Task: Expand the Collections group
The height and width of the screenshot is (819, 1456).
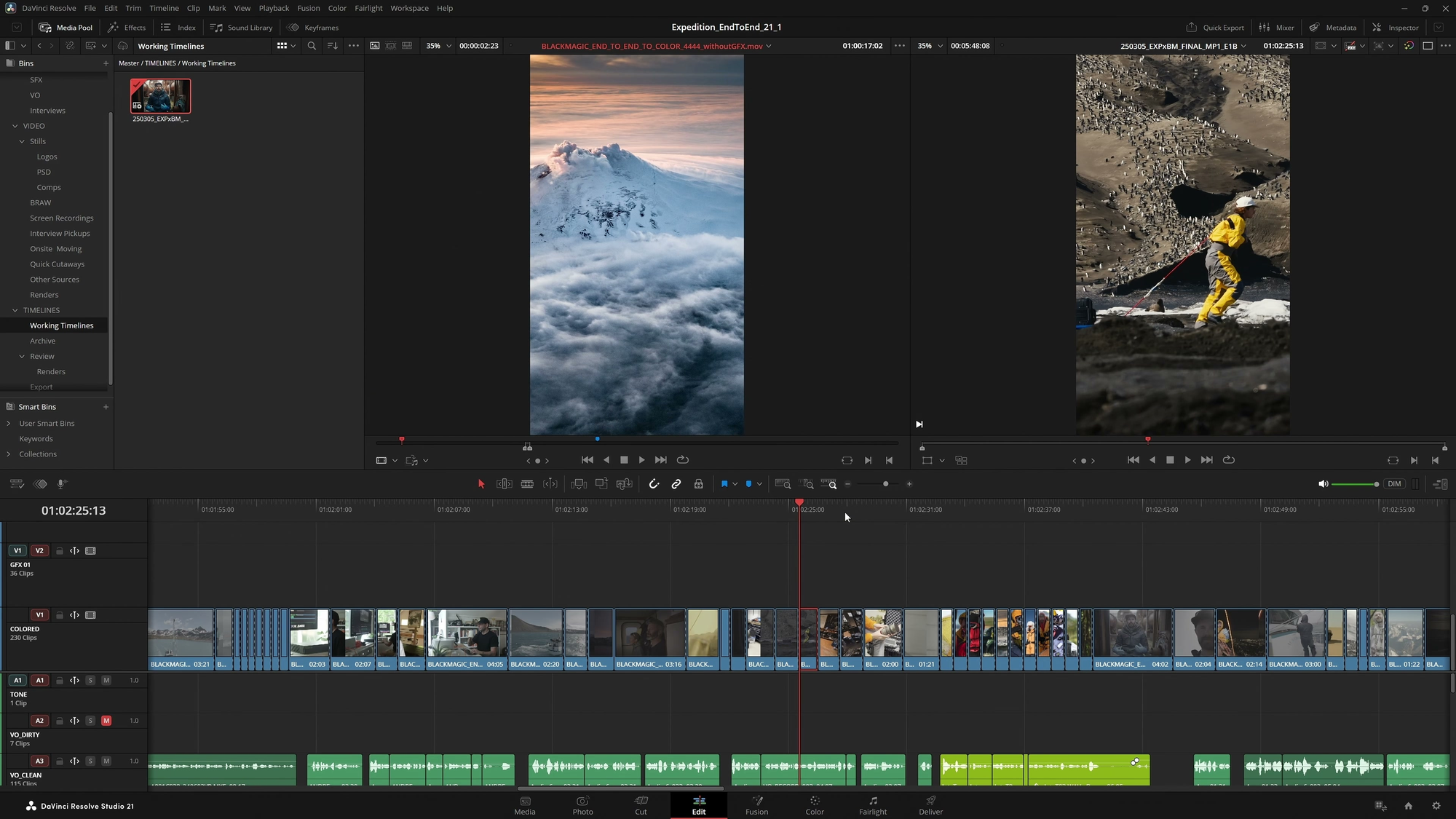Action: point(8,454)
